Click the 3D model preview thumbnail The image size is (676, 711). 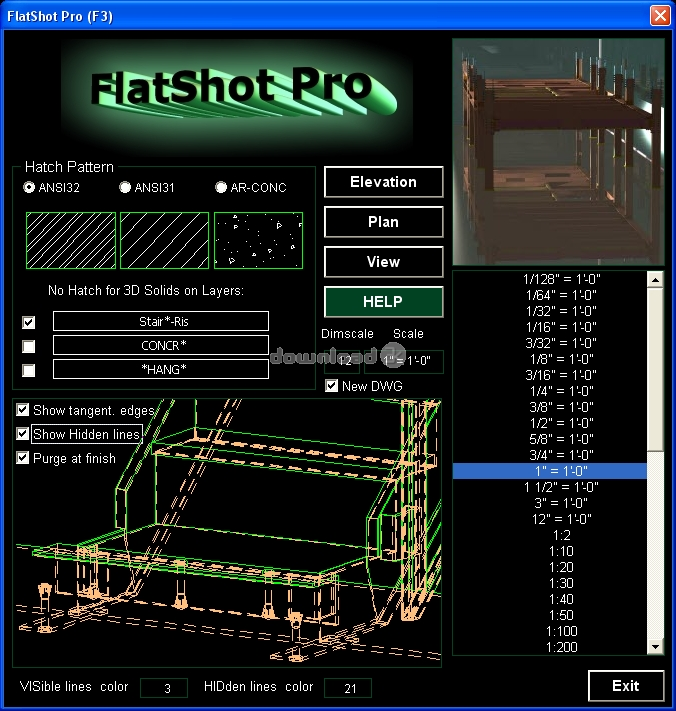(x=558, y=151)
